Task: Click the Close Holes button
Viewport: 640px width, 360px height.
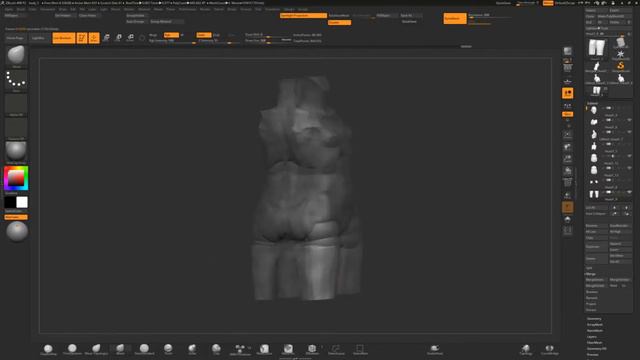Action: [90, 16]
